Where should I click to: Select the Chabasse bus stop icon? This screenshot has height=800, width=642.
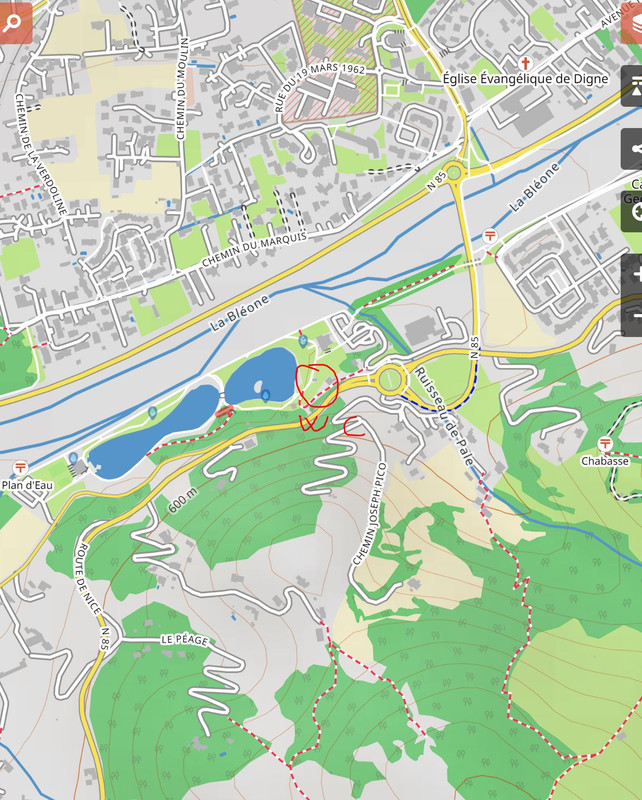(x=605, y=443)
